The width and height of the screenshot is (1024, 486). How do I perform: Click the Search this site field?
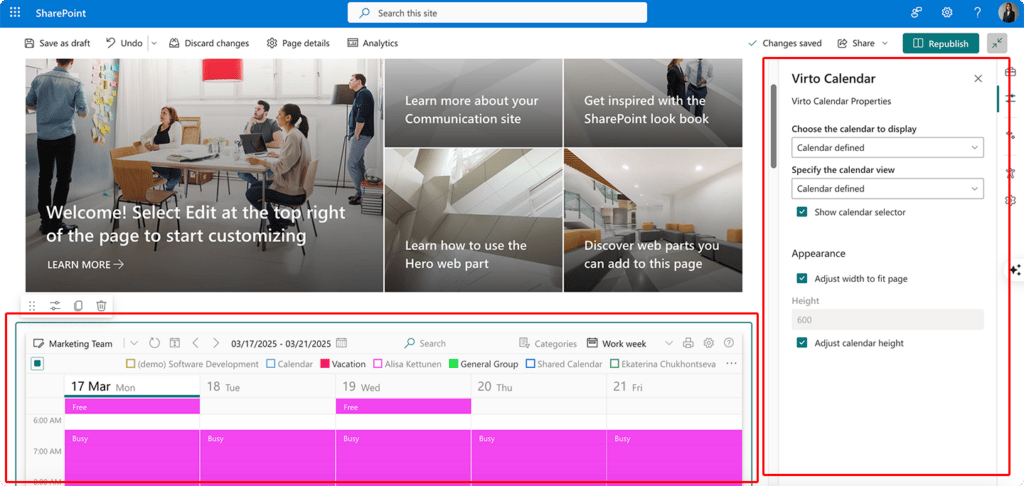click(x=497, y=13)
